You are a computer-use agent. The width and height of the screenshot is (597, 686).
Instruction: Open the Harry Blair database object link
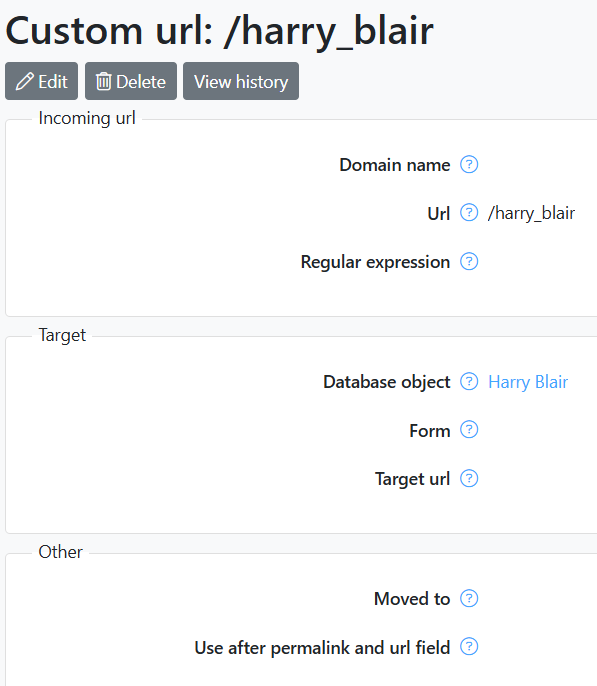[528, 382]
